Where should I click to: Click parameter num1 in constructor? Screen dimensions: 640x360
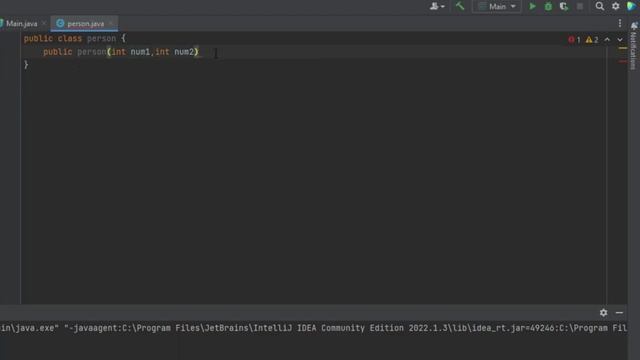tap(140, 52)
